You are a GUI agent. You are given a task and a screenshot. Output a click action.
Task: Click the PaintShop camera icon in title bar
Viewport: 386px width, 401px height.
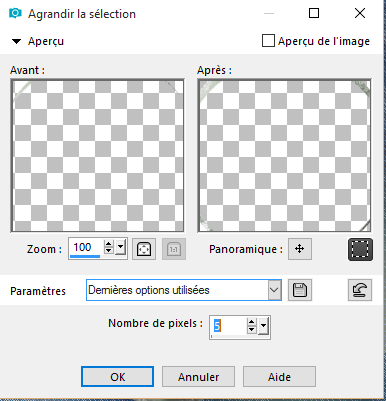click(x=15, y=13)
